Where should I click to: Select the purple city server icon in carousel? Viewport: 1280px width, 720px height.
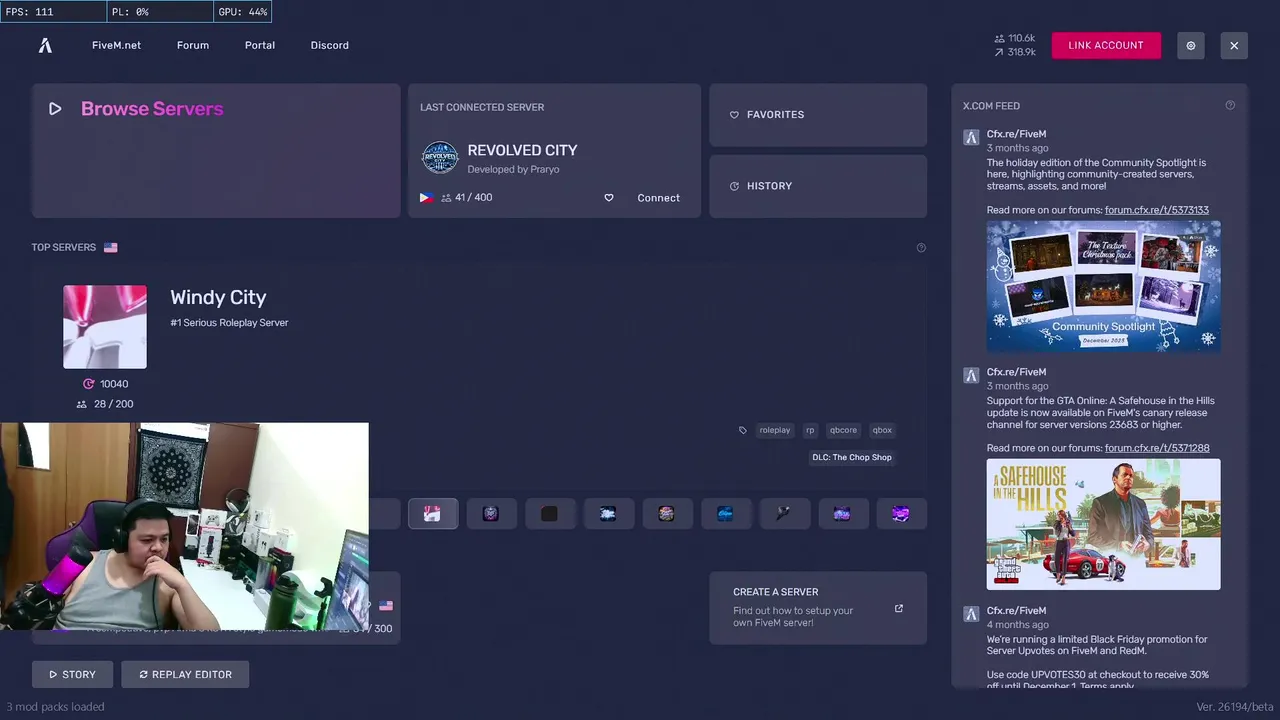pos(842,513)
